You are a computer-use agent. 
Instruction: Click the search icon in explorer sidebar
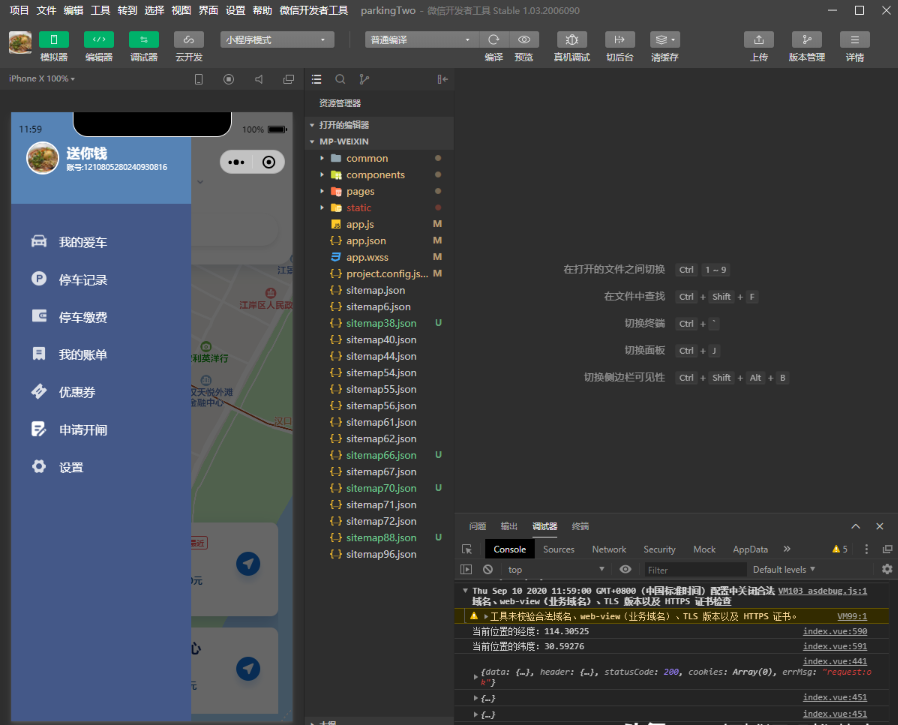[340, 79]
